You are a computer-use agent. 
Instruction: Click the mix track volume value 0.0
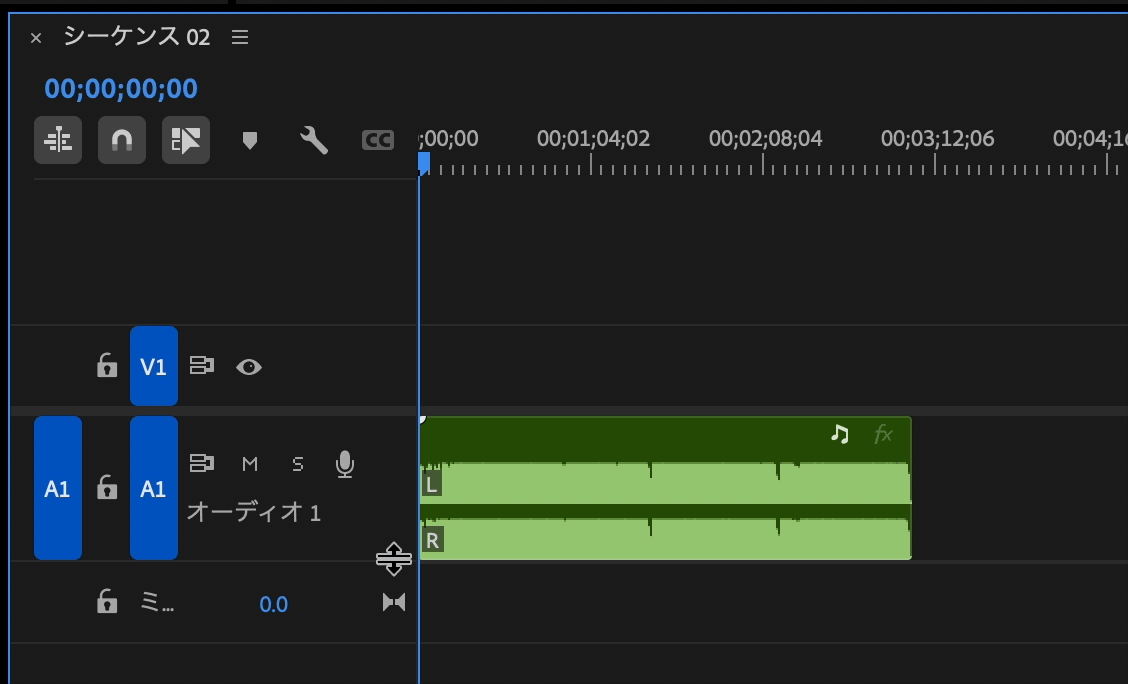(273, 604)
